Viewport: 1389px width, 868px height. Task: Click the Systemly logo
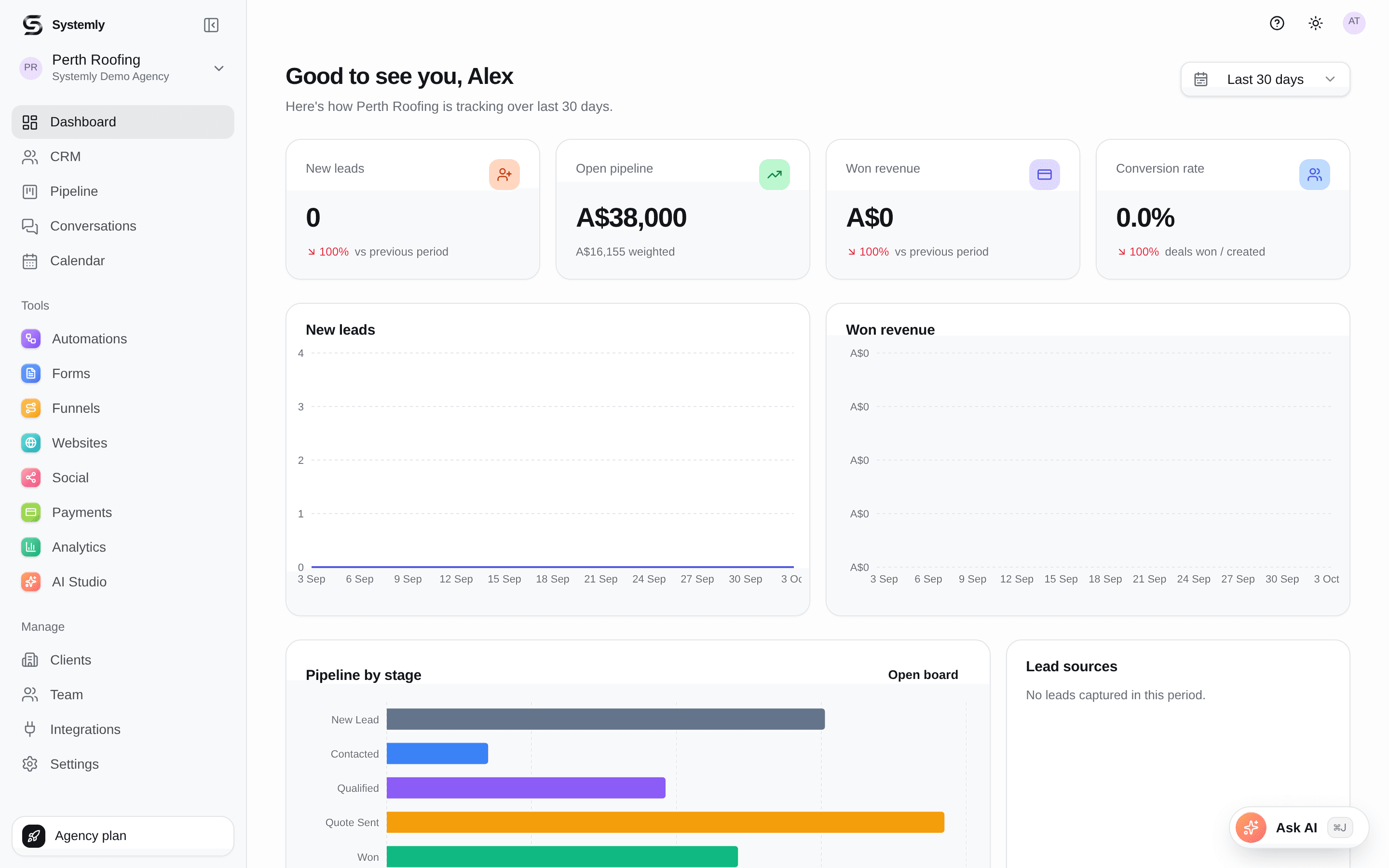[x=32, y=25]
